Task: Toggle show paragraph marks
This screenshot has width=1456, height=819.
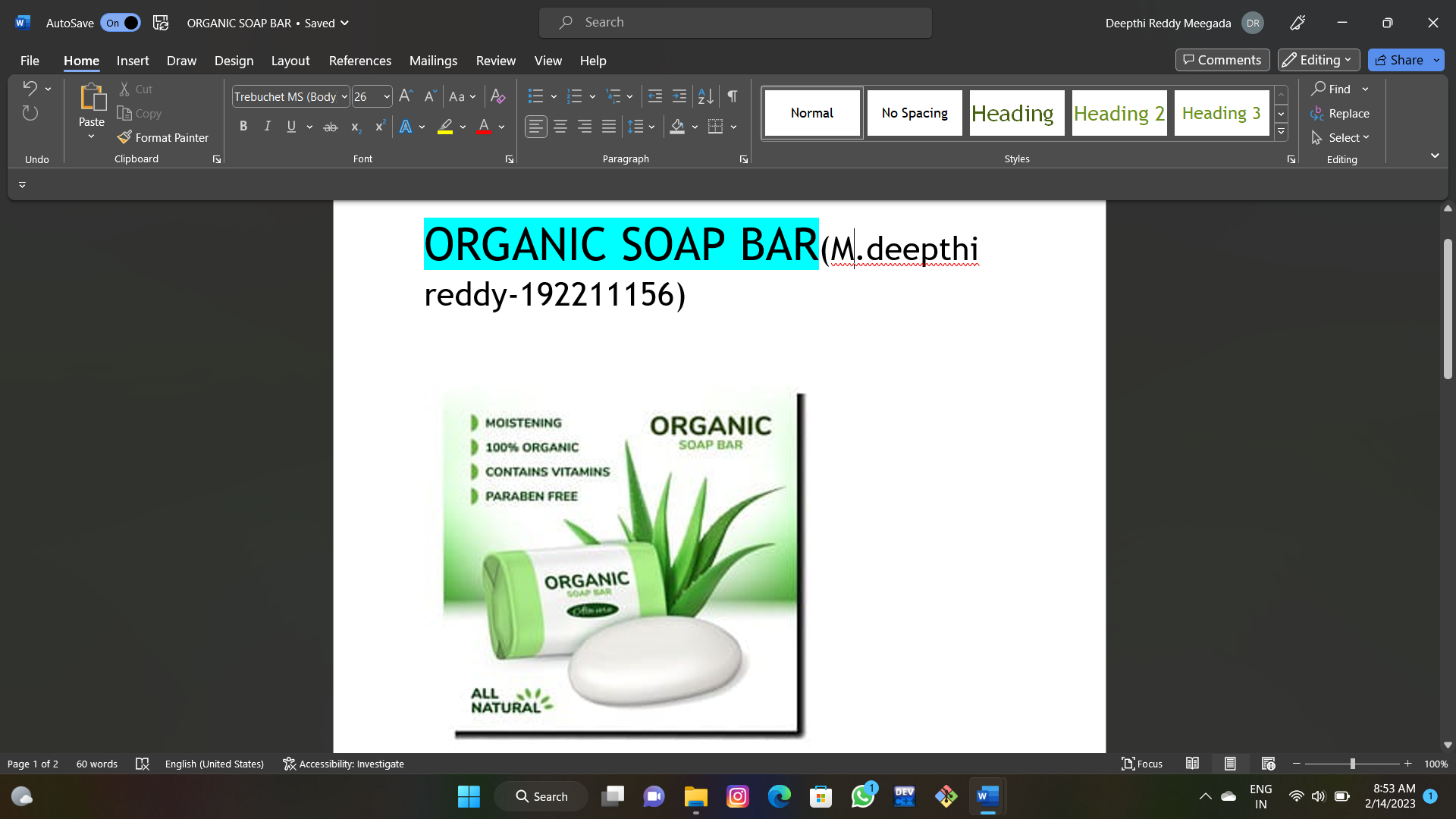Action: click(732, 96)
